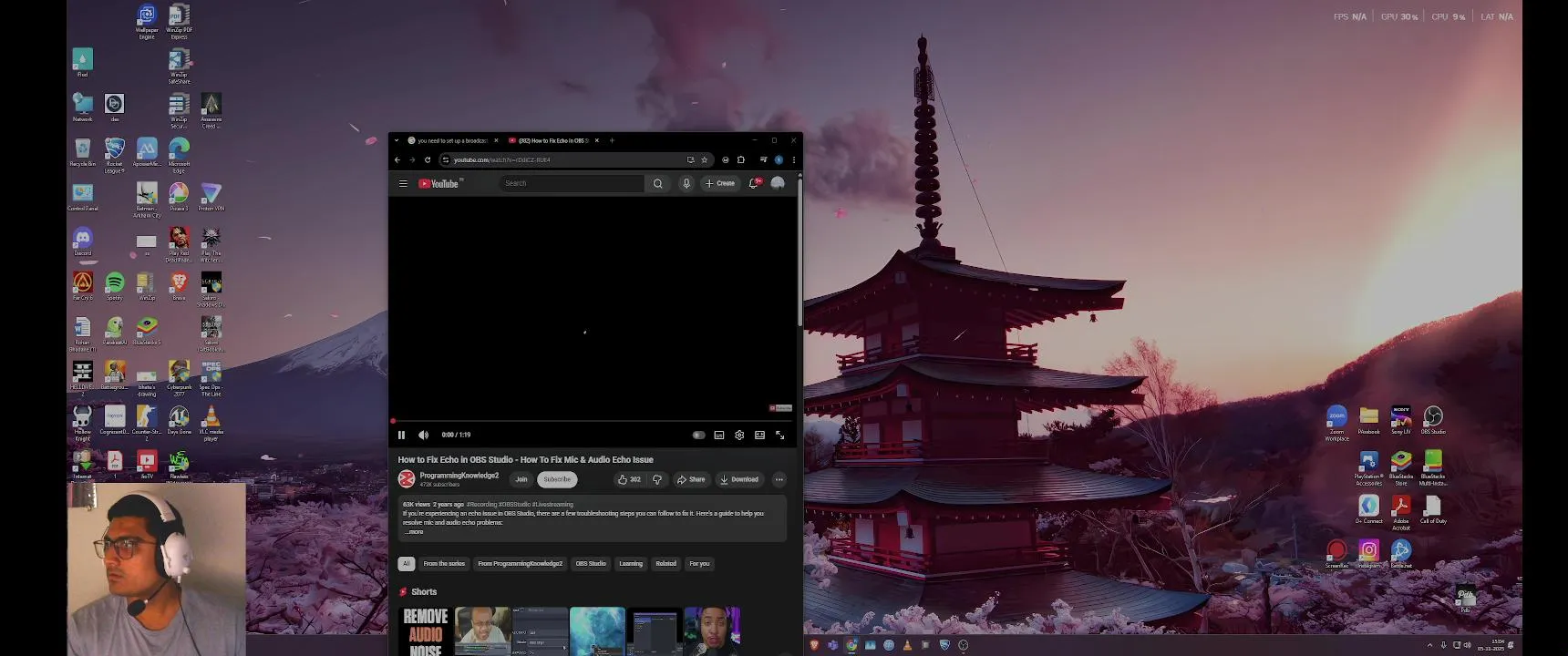The height and width of the screenshot is (656, 1568).
Task: Start voice search with microphone
Action: 686,183
